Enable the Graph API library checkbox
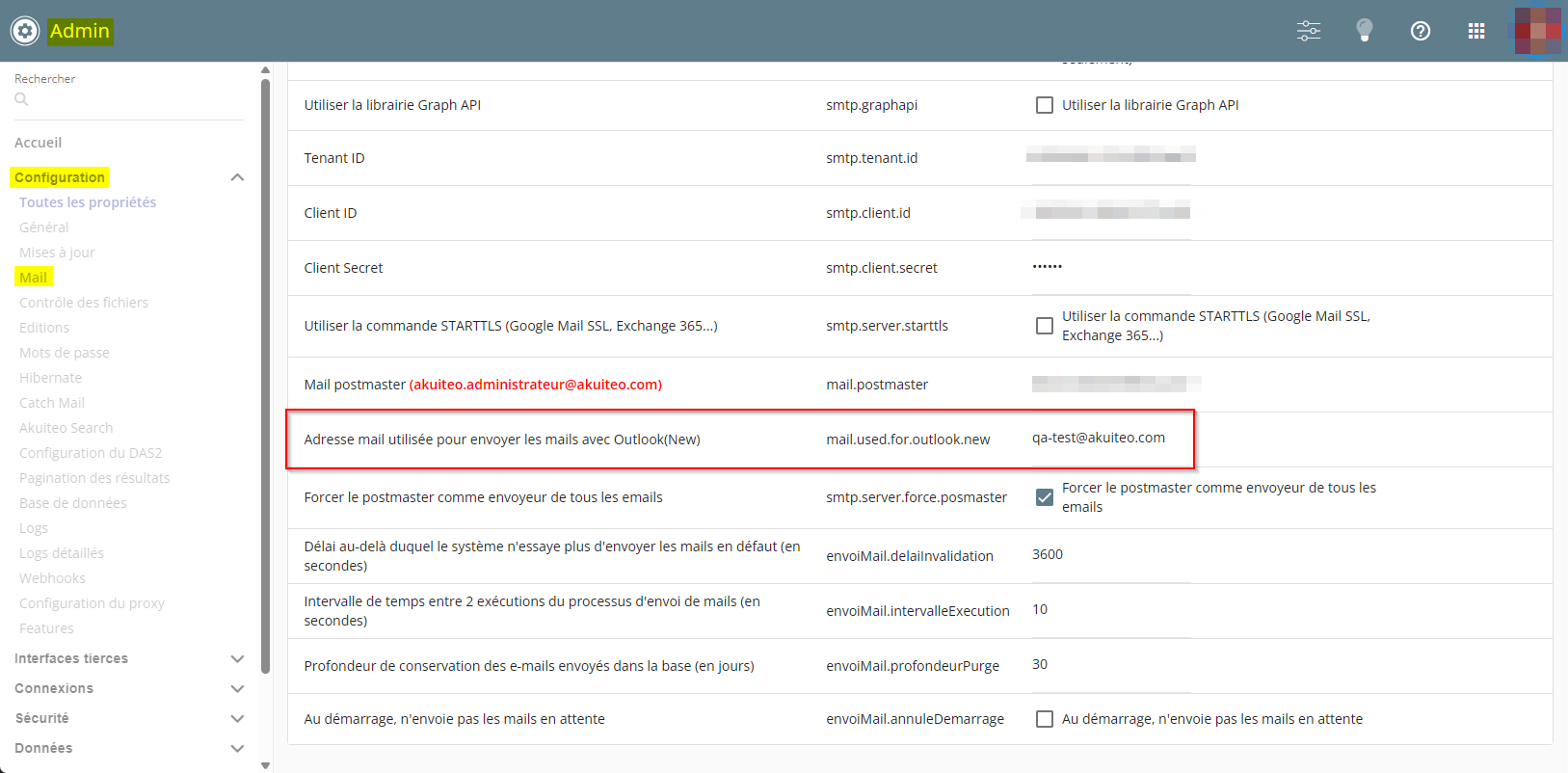Image resolution: width=1568 pixels, height=773 pixels. 1044,105
